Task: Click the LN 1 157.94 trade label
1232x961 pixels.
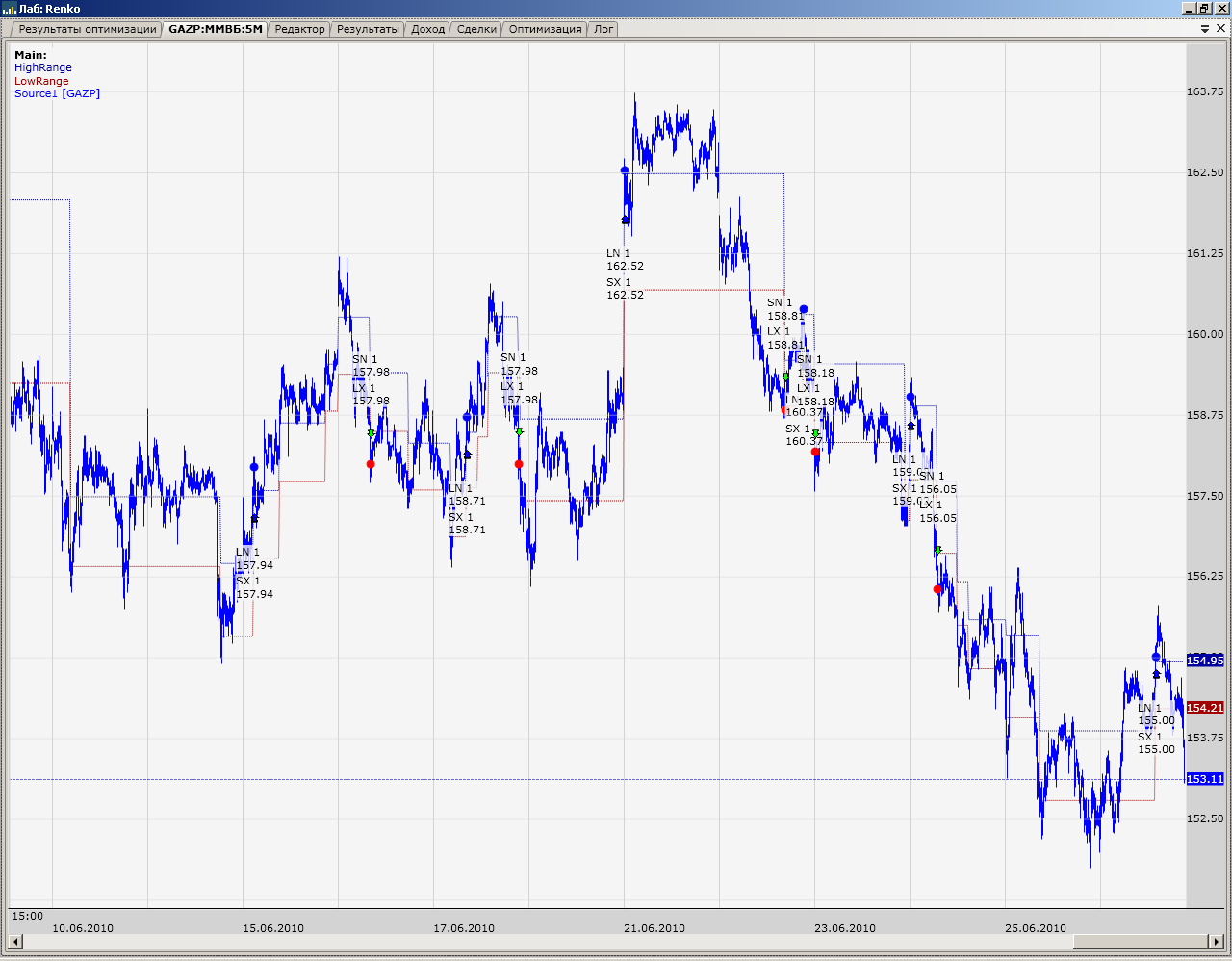Action: [254, 559]
